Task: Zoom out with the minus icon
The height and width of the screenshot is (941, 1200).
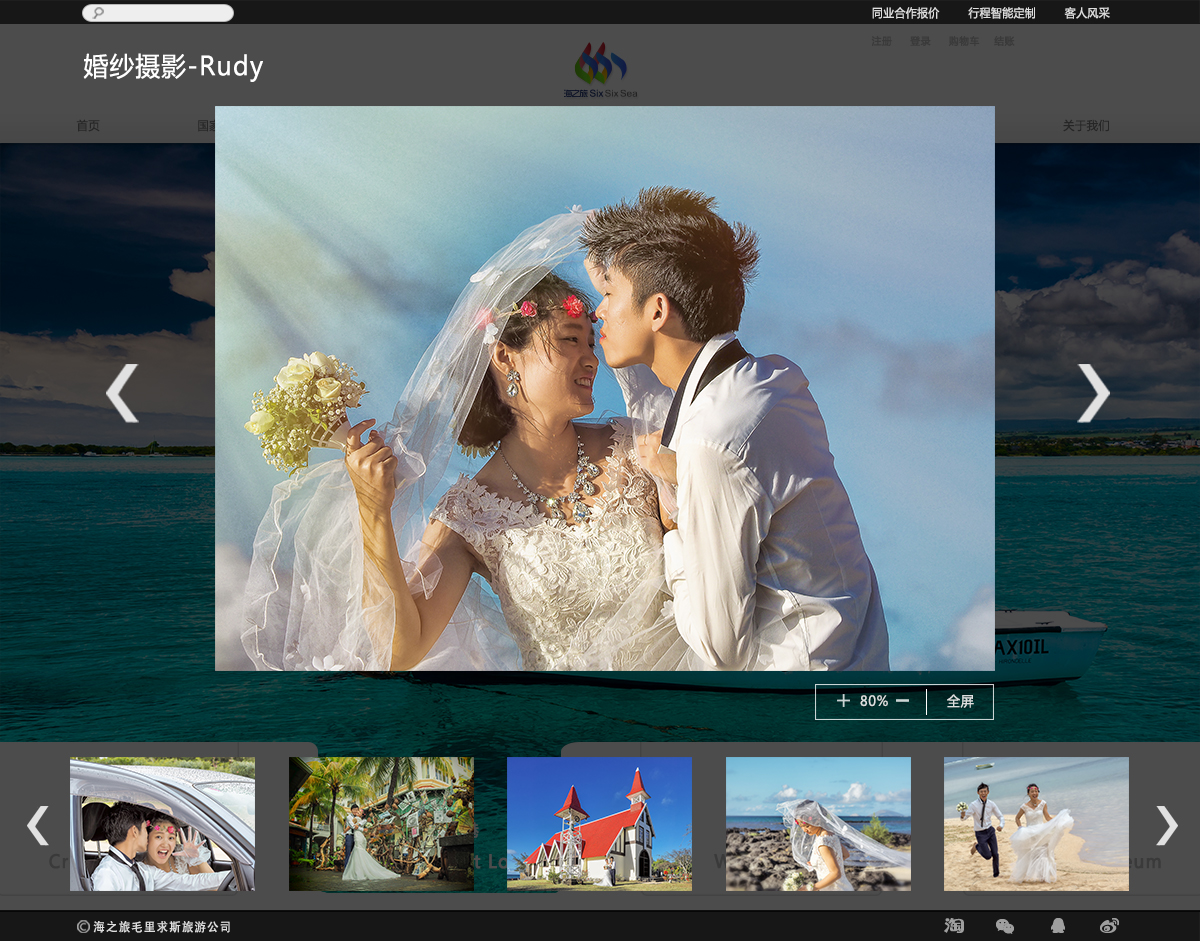Action: point(902,701)
